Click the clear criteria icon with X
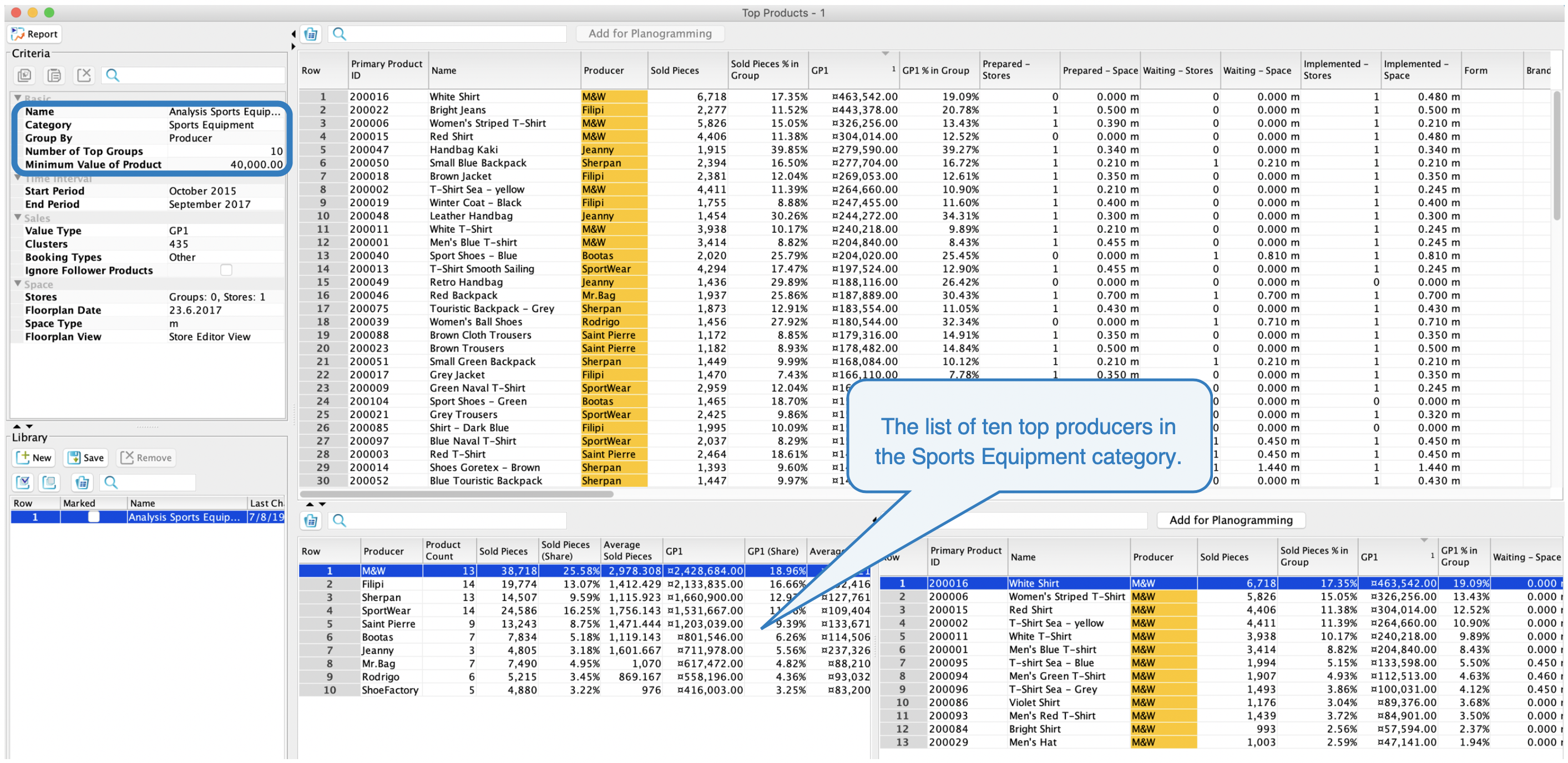 pos(84,75)
